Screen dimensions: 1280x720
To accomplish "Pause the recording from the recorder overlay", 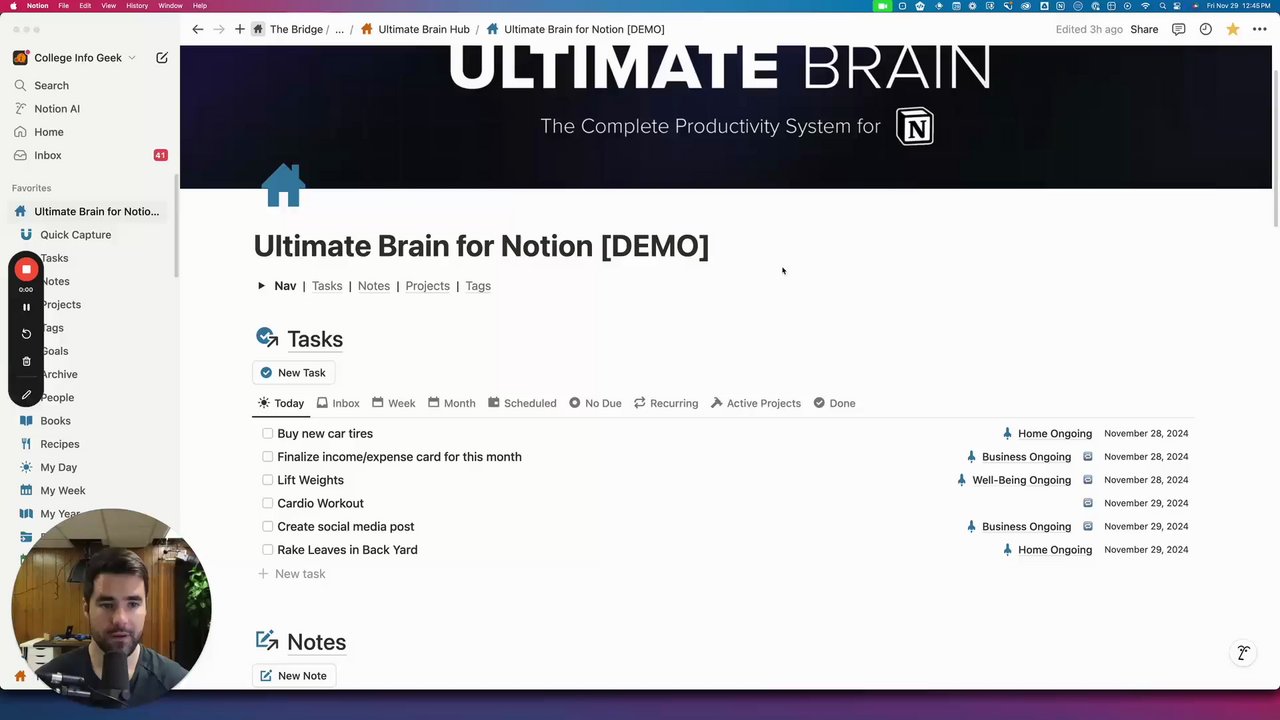I will (x=27, y=307).
